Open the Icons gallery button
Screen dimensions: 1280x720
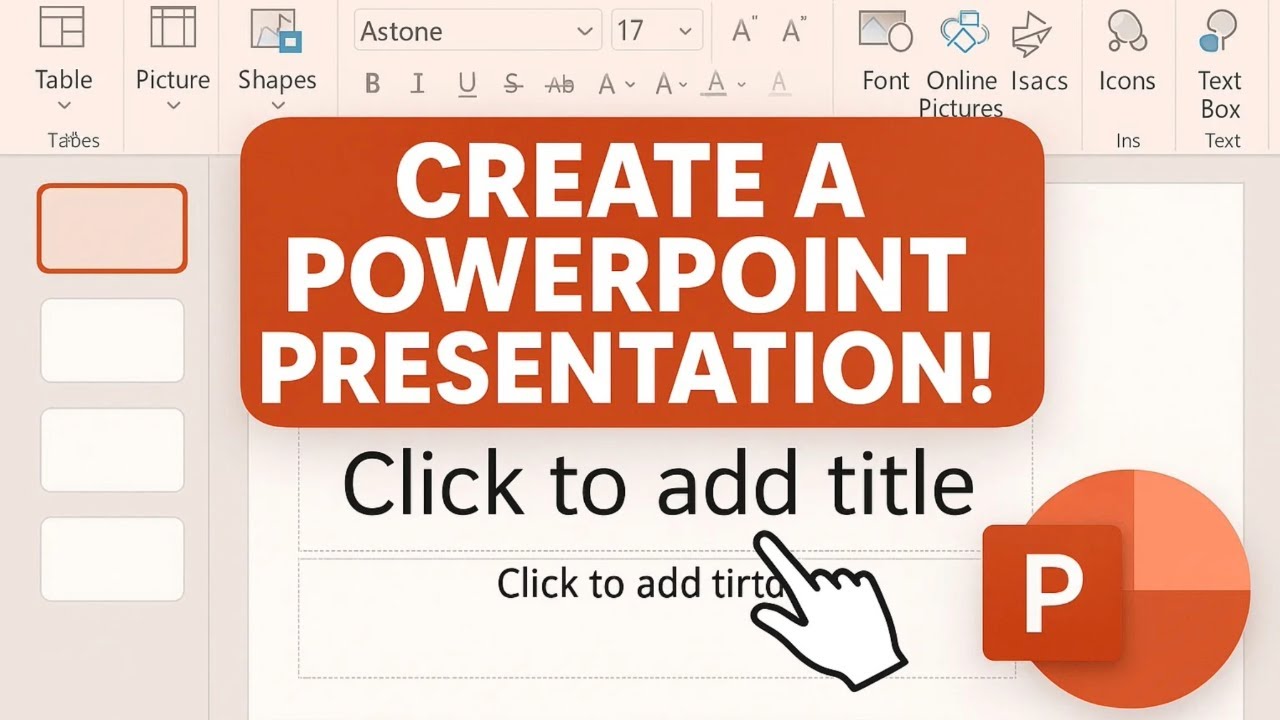coord(1127,31)
